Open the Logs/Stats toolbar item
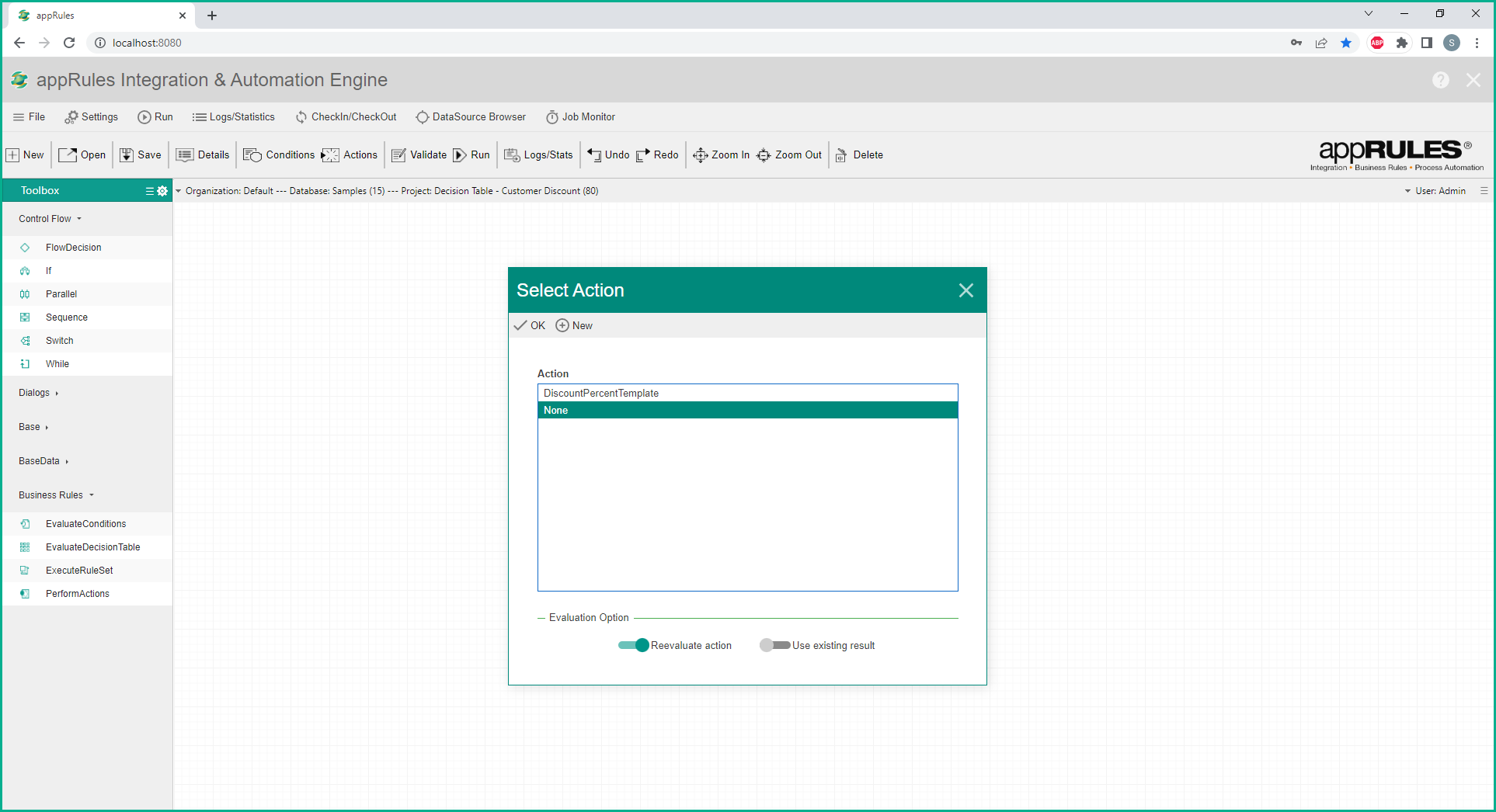Viewport: 1496px width, 812px height. (x=539, y=155)
